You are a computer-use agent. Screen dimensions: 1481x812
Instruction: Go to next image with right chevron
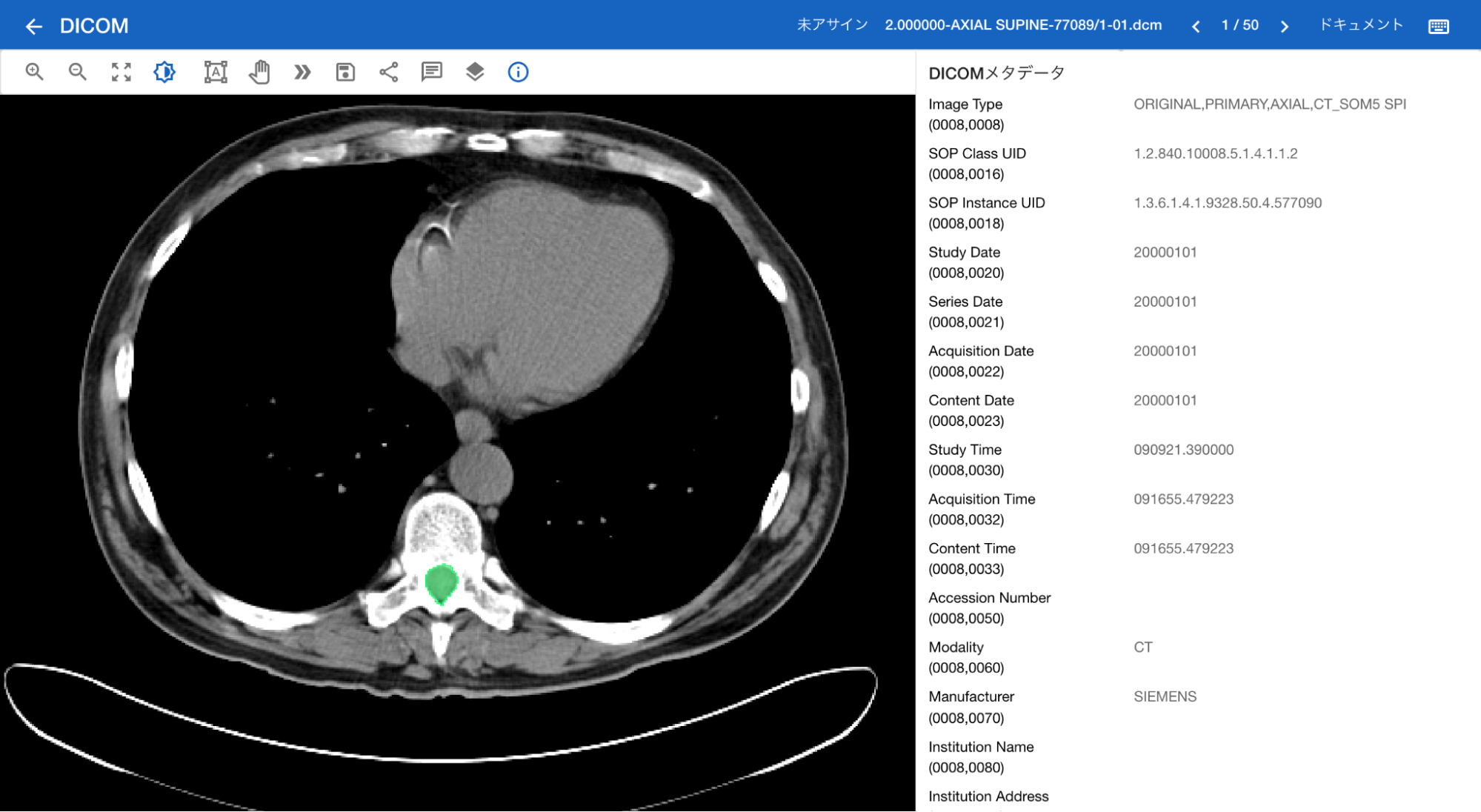click(x=1285, y=27)
